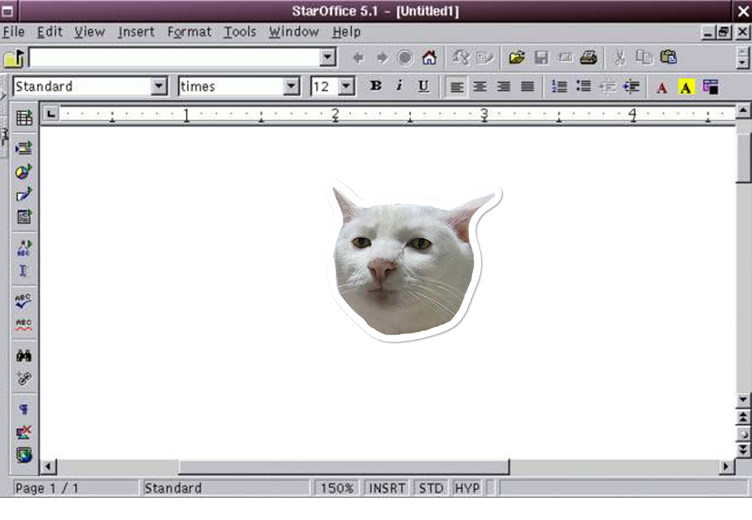Click the Navigation circle button on scrollbar

coord(743,434)
